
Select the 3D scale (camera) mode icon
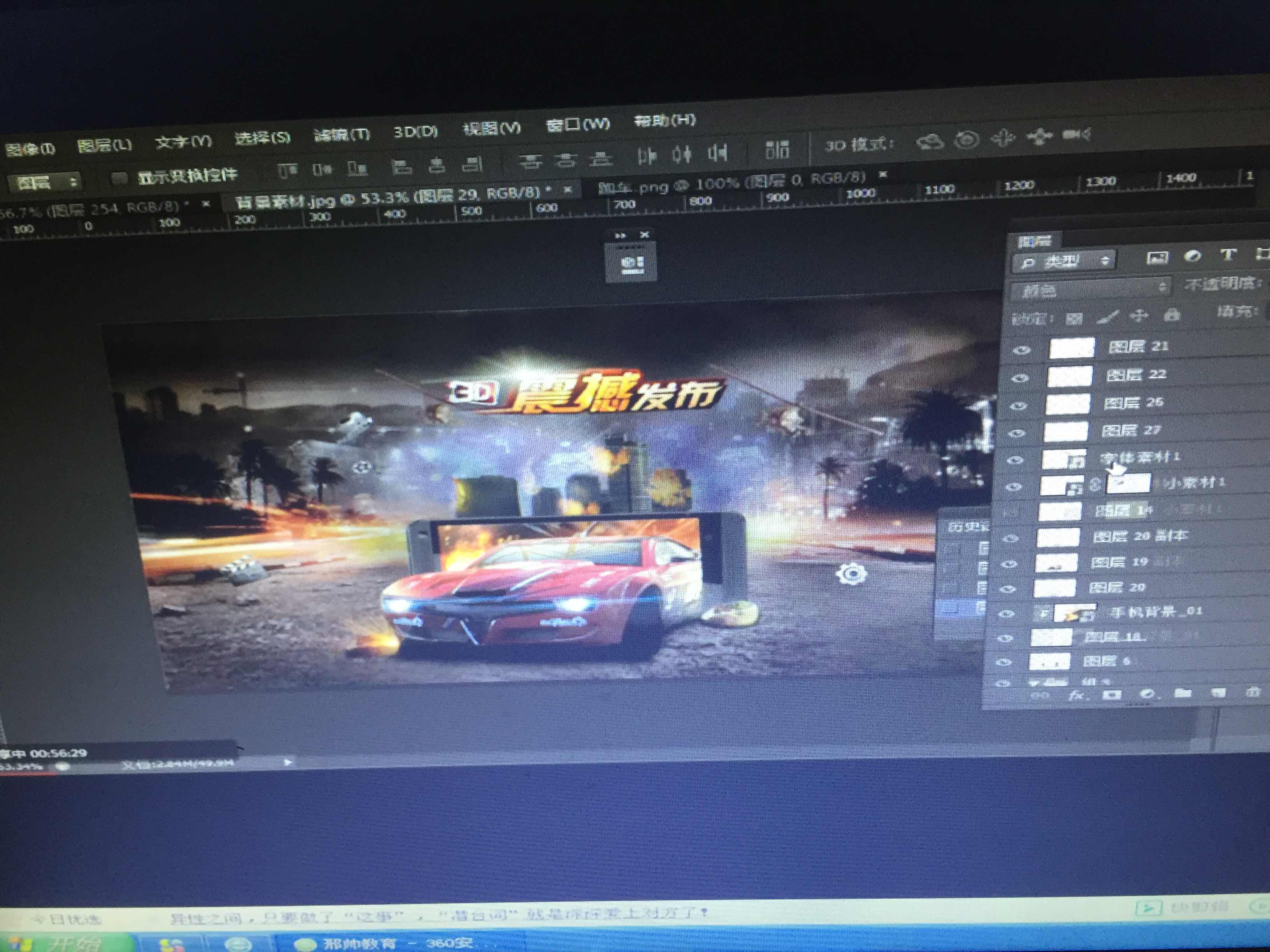1076,135
